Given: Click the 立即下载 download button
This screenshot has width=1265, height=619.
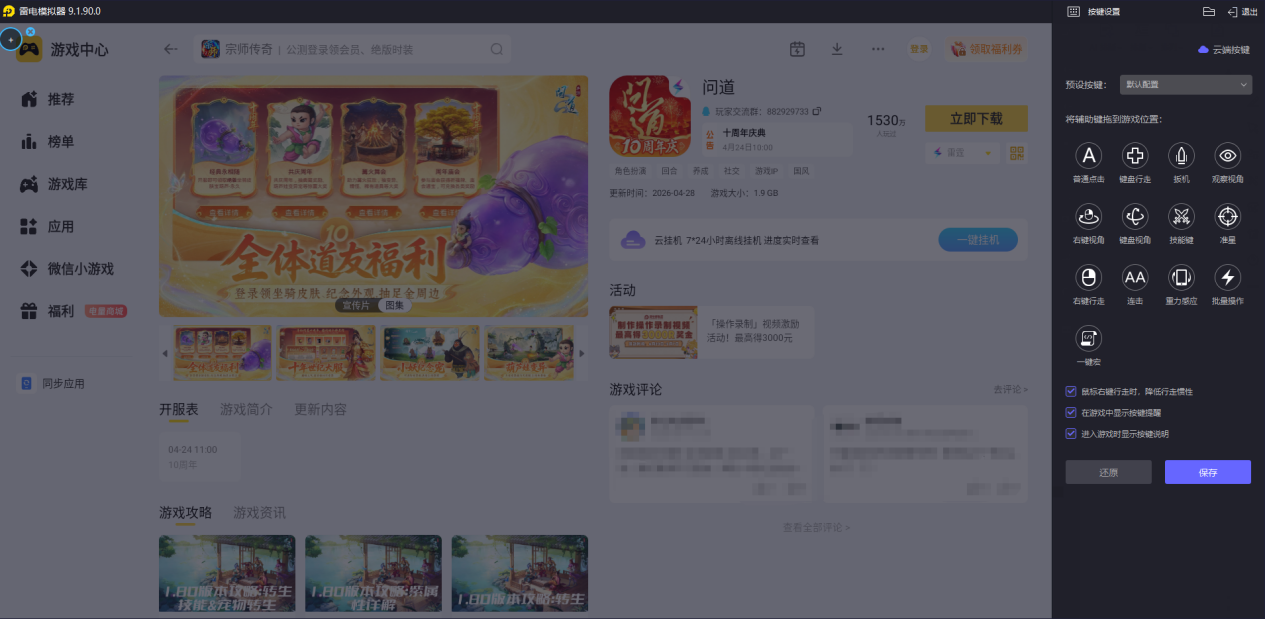Looking at the screenshot, I should (976, 118).
